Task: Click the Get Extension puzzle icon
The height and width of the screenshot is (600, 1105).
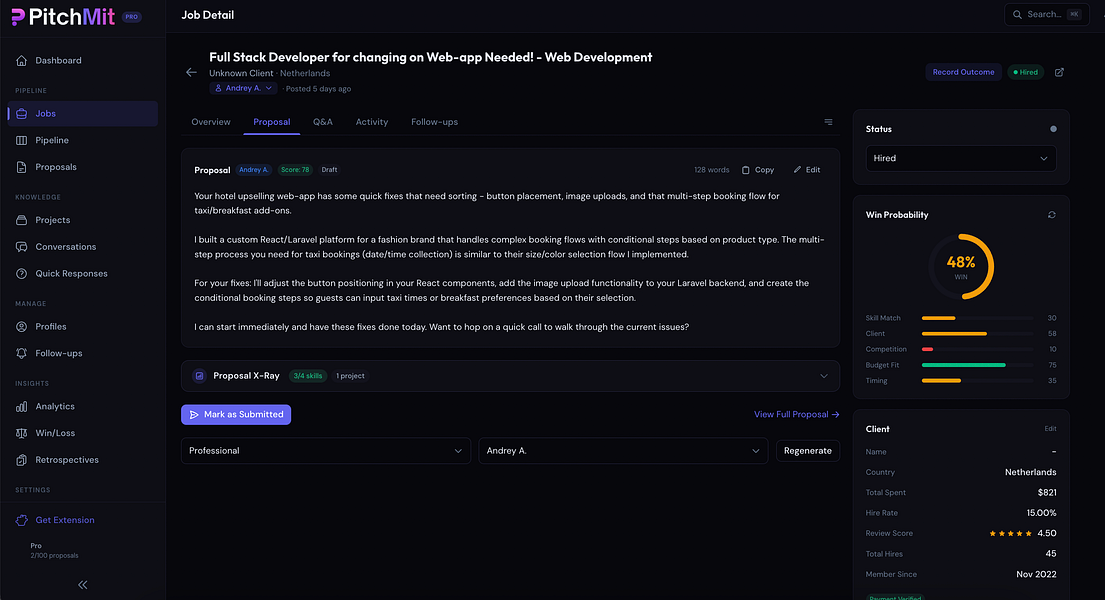Action: tap(22, 520)
